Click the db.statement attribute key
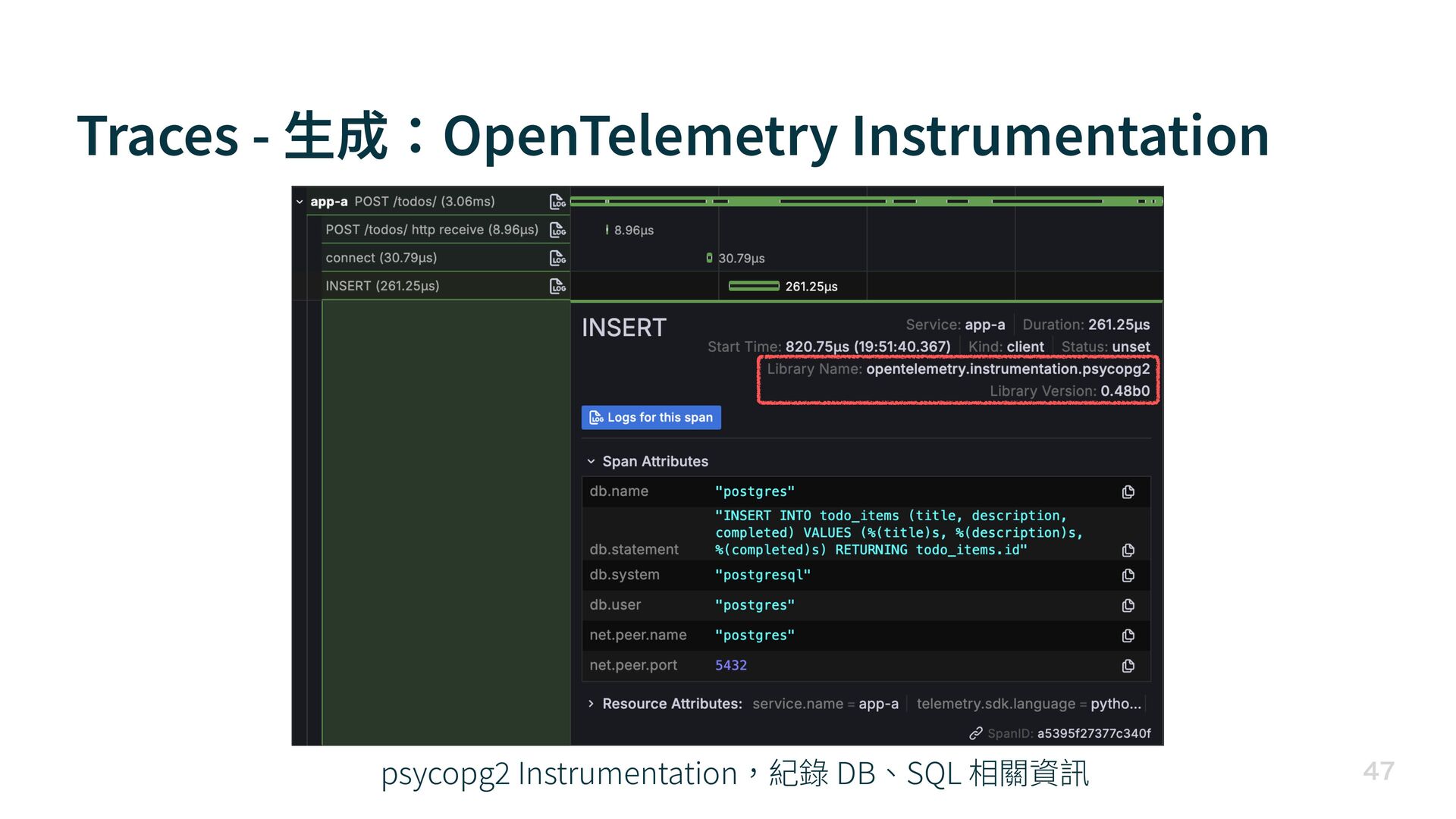Viewport: 1456px width, 819px height. tap(634, 549)
